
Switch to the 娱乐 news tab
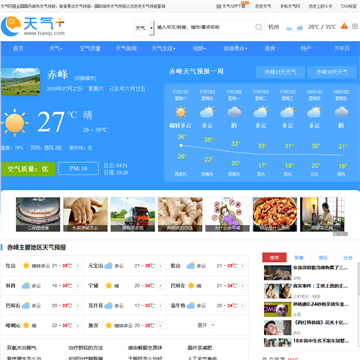(323, 257)
